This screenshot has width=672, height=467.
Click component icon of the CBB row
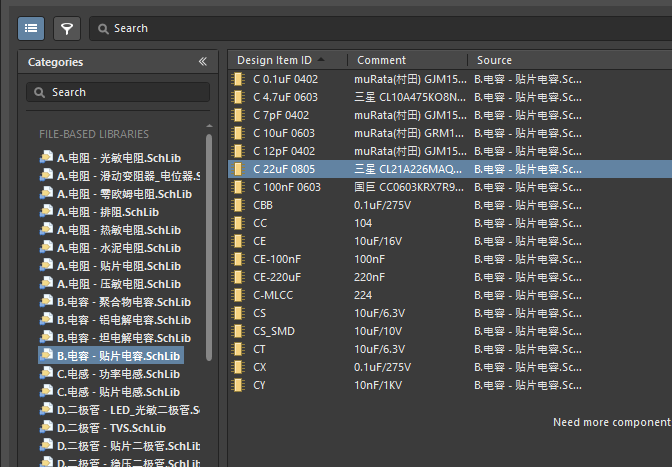click(x=238, y=205)
